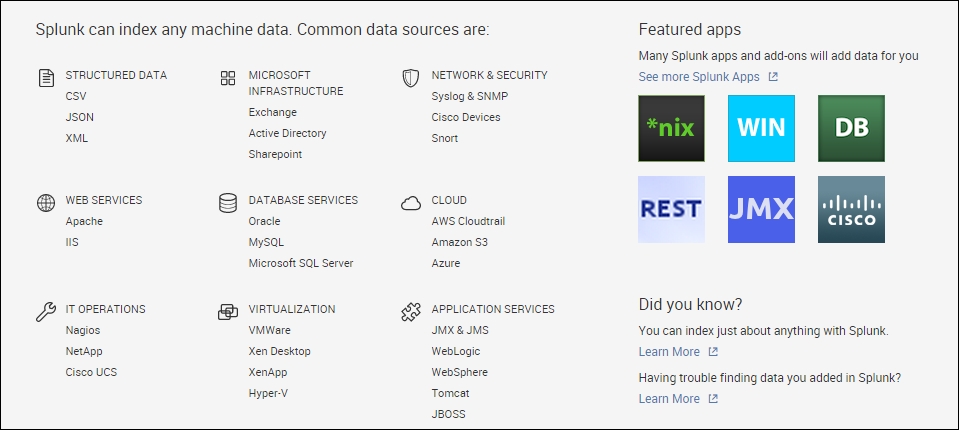Click external-link icon after trouble finding data Learn More
959x430 pixels.
click(713, 399)
